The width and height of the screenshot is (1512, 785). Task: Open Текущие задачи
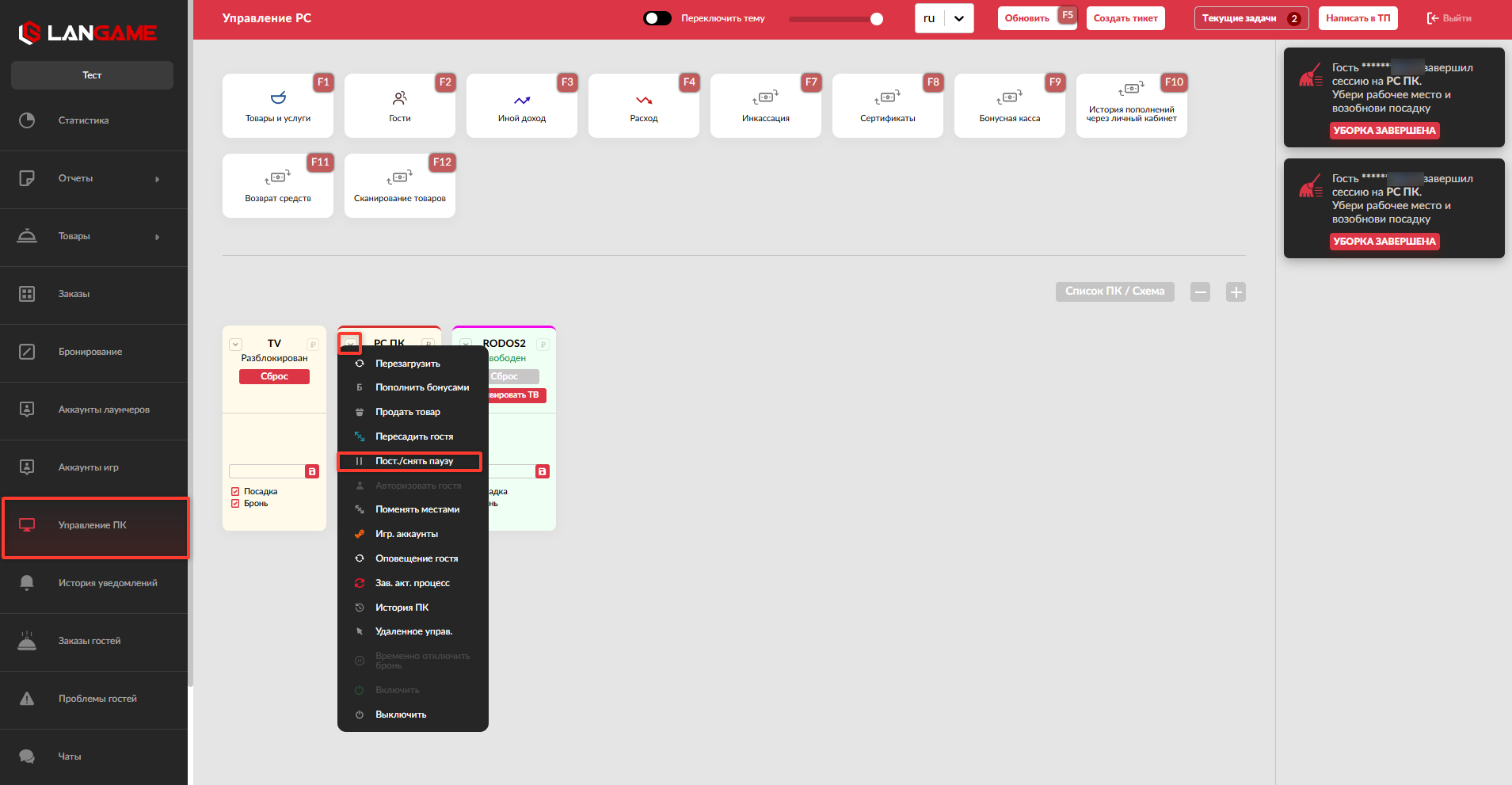[1251, 18]
